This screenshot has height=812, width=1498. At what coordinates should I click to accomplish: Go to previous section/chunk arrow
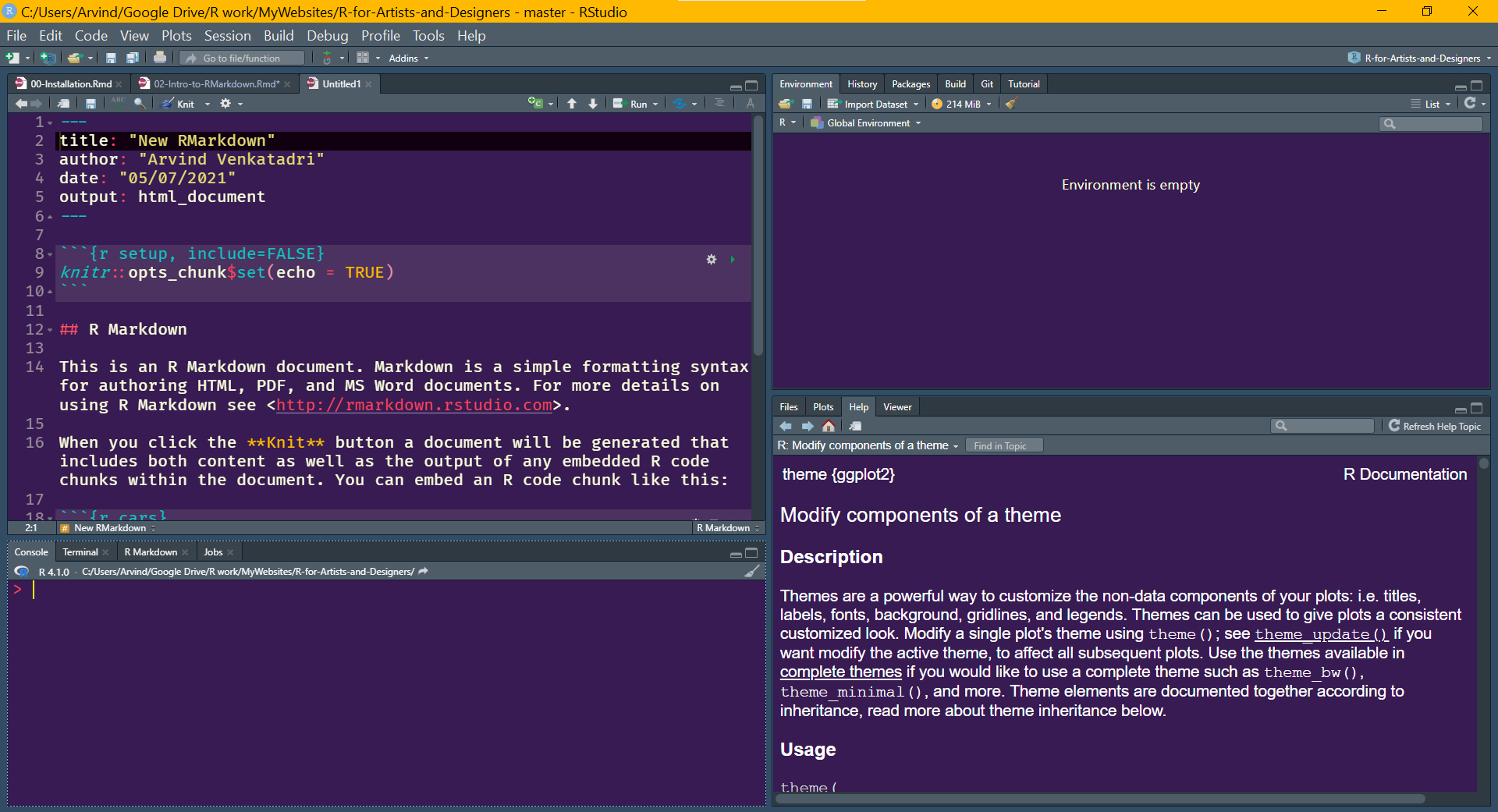click(x=572, y=104)
